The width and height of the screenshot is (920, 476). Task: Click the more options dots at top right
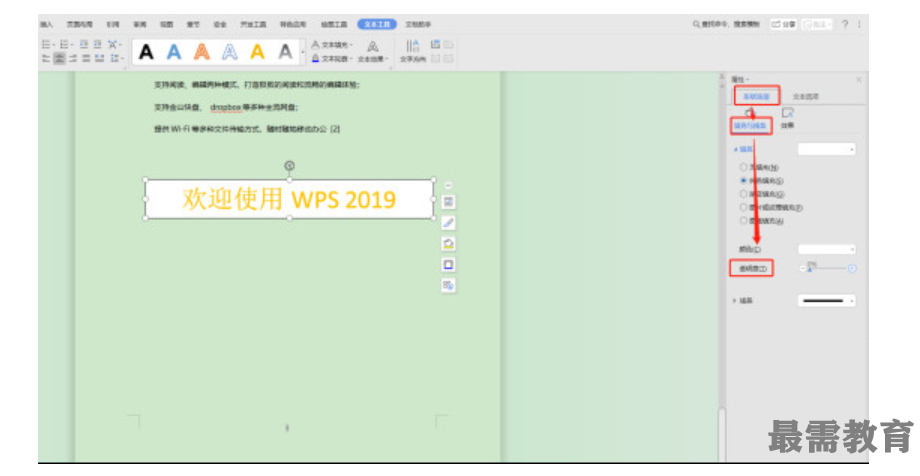[860, 24]
